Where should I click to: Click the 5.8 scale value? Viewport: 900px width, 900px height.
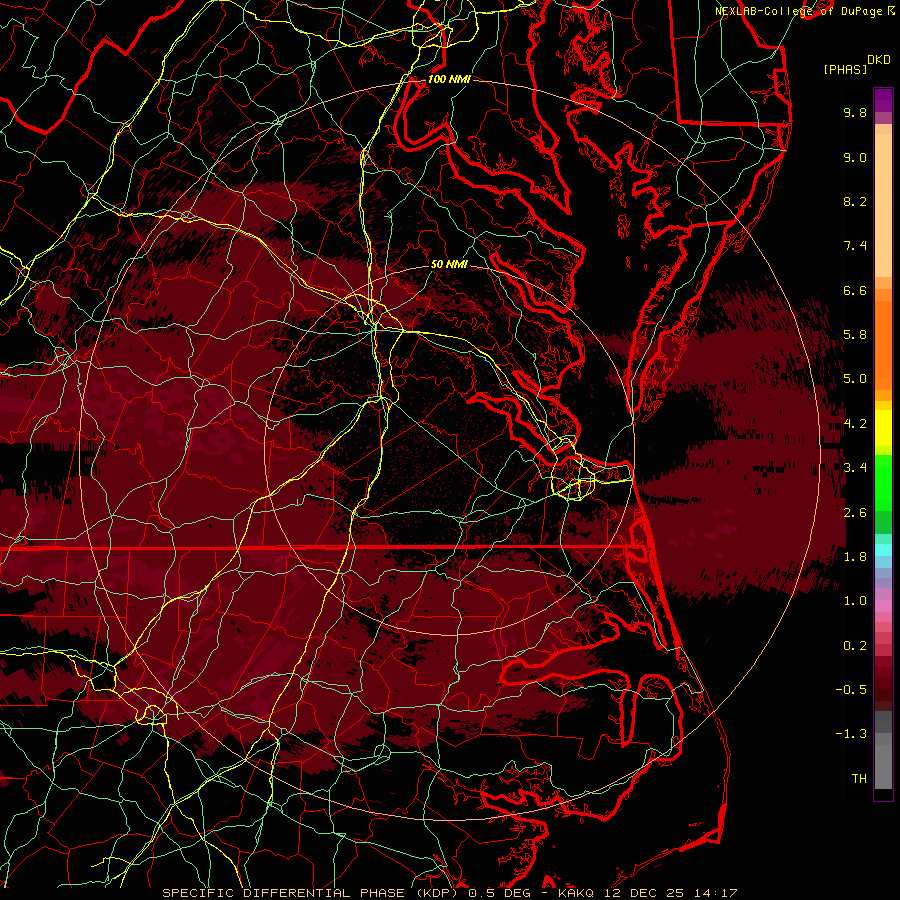pyautogui.click(x=855, y=335)
